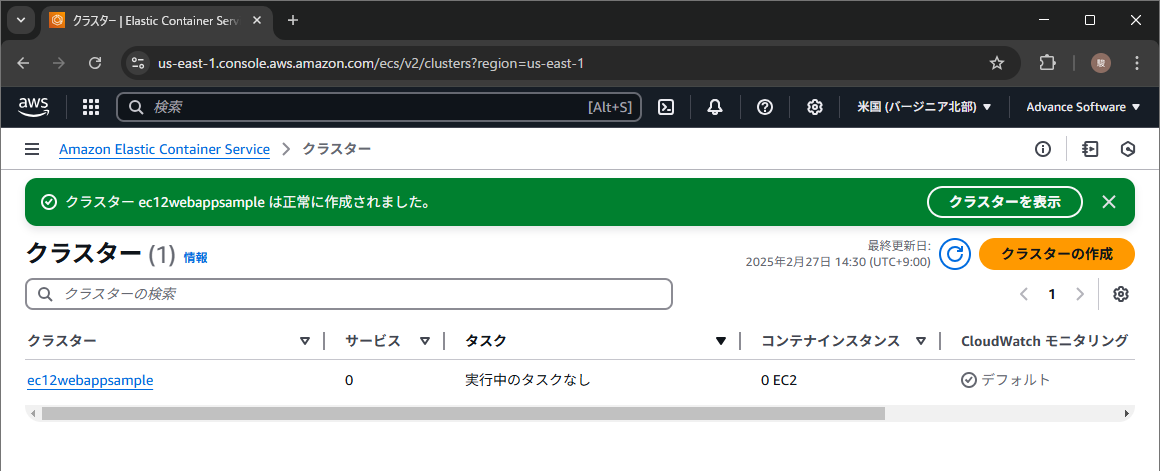This screenshot has width=1160, height=471.
Task: Open the notifications bell
Action: click(x=715, y=107)
